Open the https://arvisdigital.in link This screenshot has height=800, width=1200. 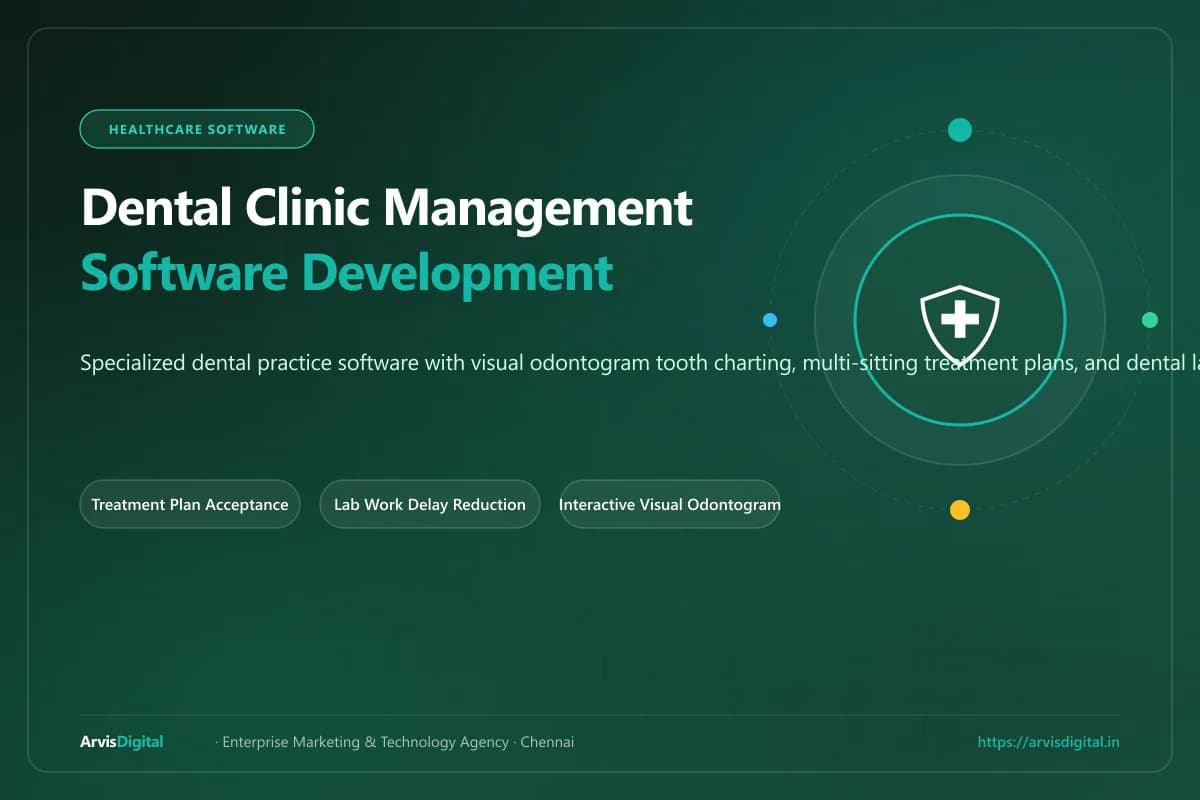(1048, 742)
